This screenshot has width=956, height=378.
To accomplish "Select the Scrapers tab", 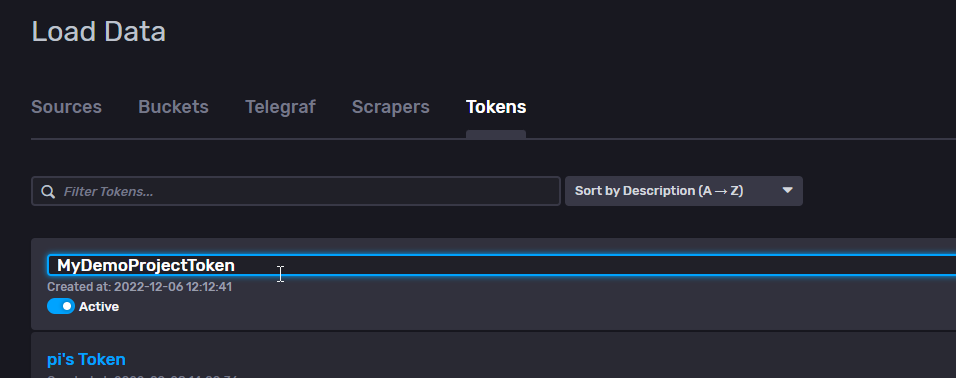I will pyautogui.click(x=391, y=107).
